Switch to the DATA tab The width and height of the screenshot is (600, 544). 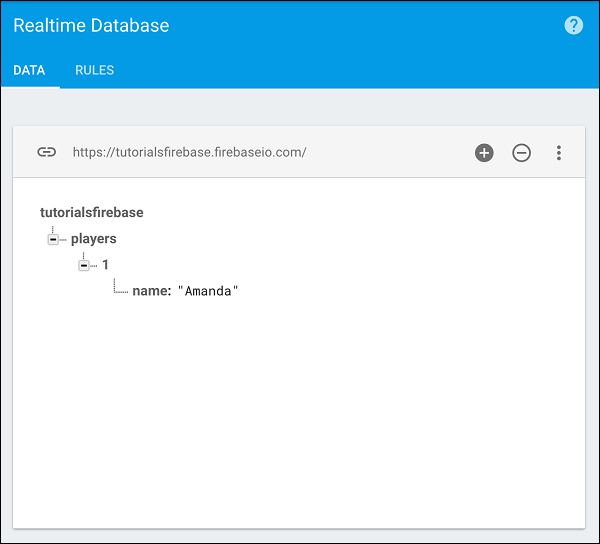[29, 70]
